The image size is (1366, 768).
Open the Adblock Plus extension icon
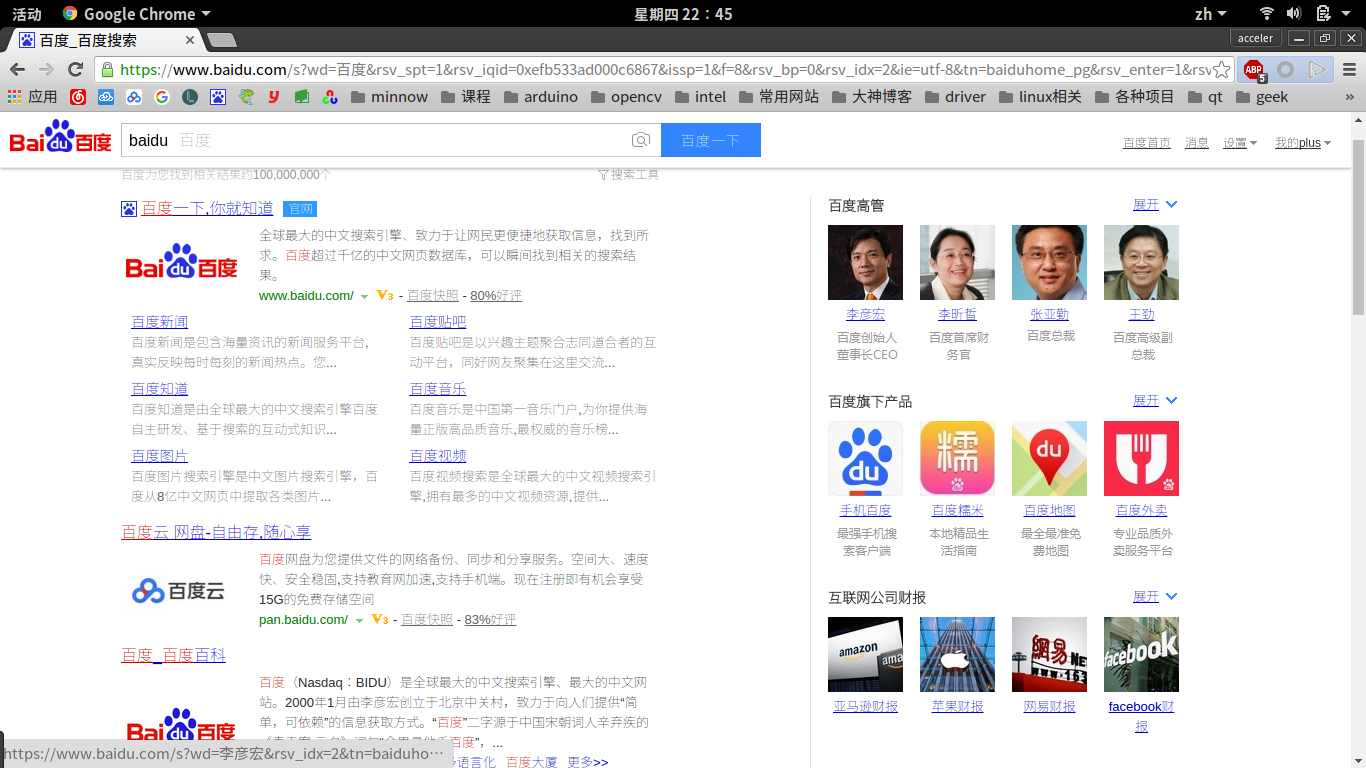coord(1254,70)
